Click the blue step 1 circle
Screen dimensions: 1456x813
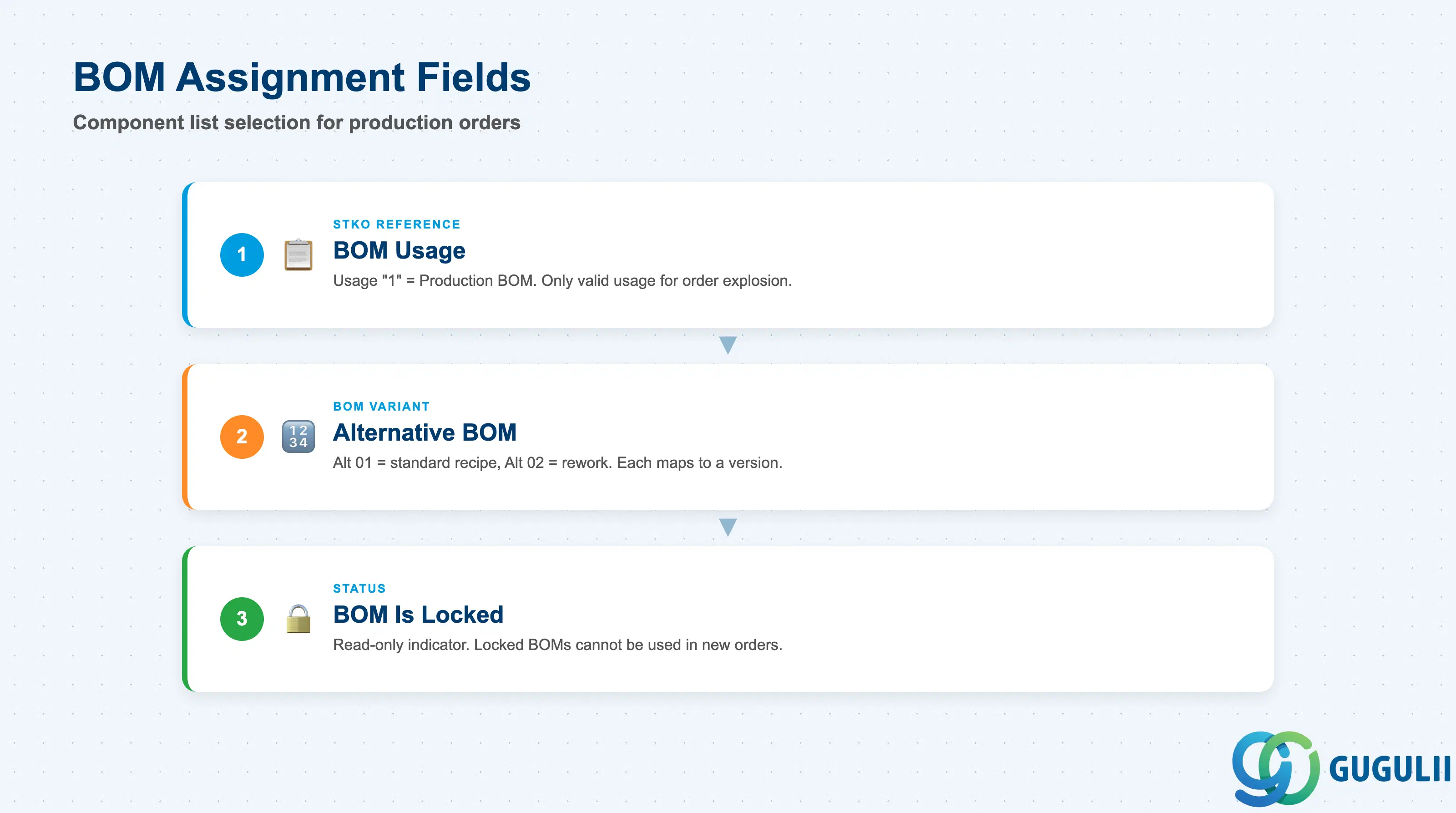tap(242, 254)
